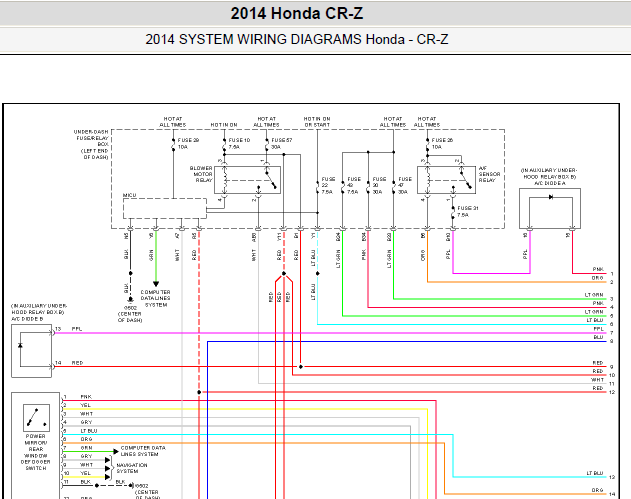Click the 'BLU' label at right-edge connector 8
Image resolution: width=631 pixels, height=499 pixels.
pos(598,337)
